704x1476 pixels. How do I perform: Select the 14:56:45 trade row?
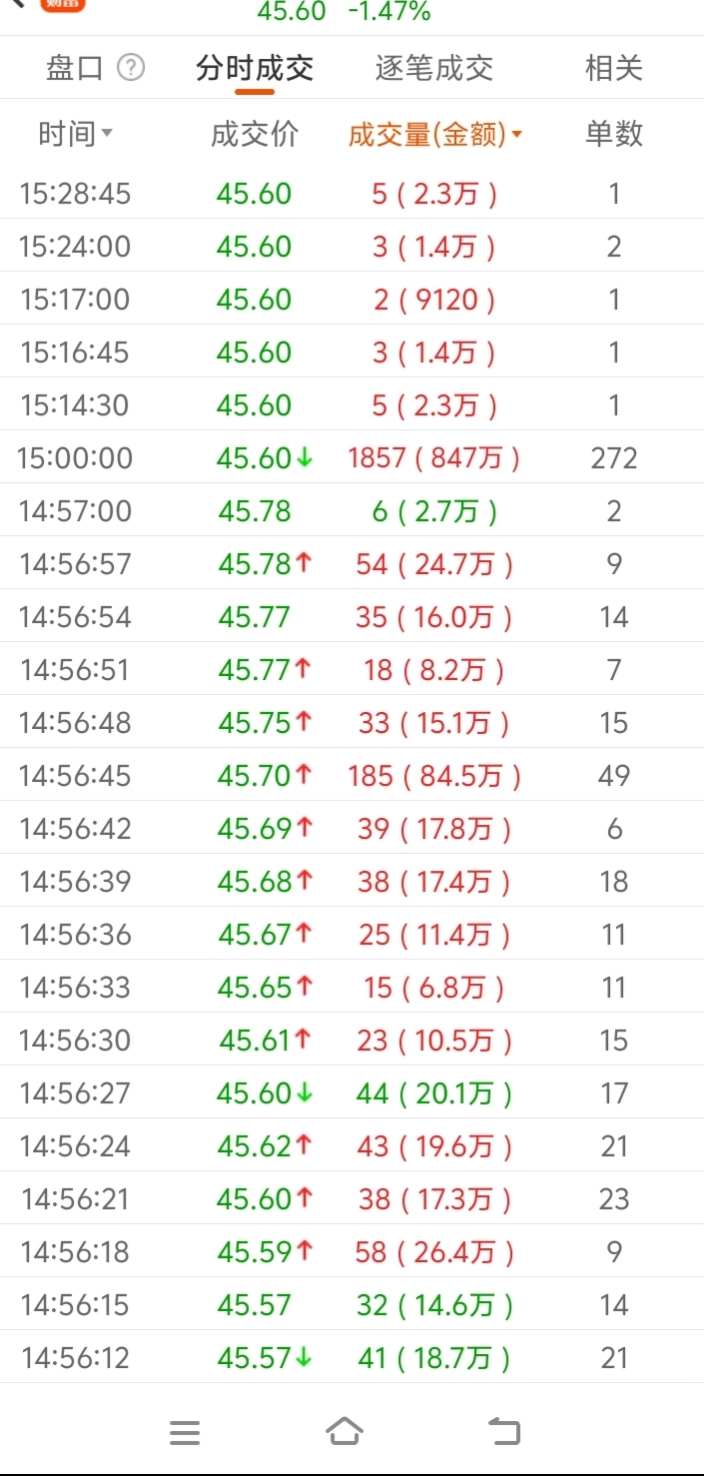point(352,775)
